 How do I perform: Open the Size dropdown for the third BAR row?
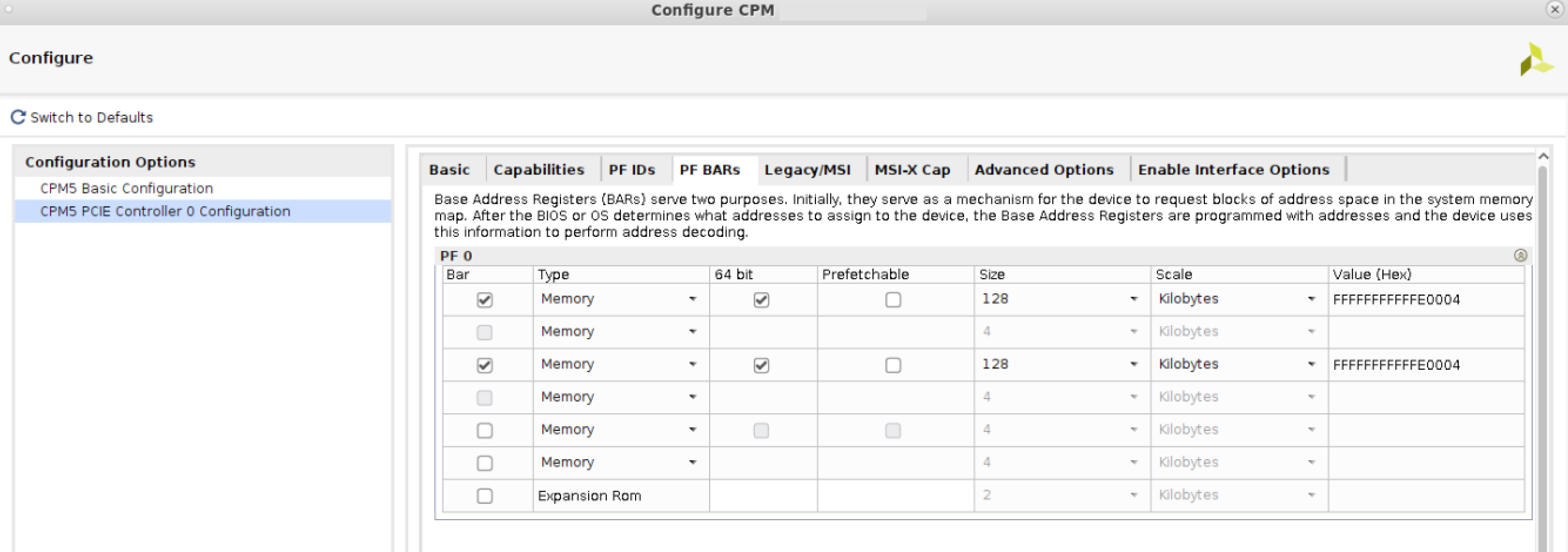tap(1133, 364)
